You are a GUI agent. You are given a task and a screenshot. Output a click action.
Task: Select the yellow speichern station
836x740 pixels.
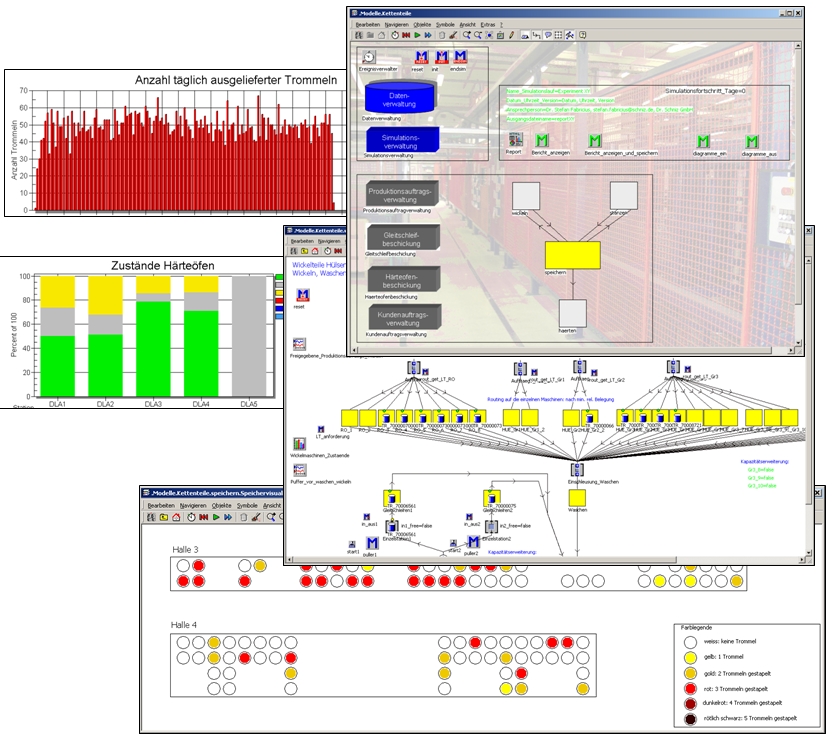pyautogui.click(x=572, y=255)
